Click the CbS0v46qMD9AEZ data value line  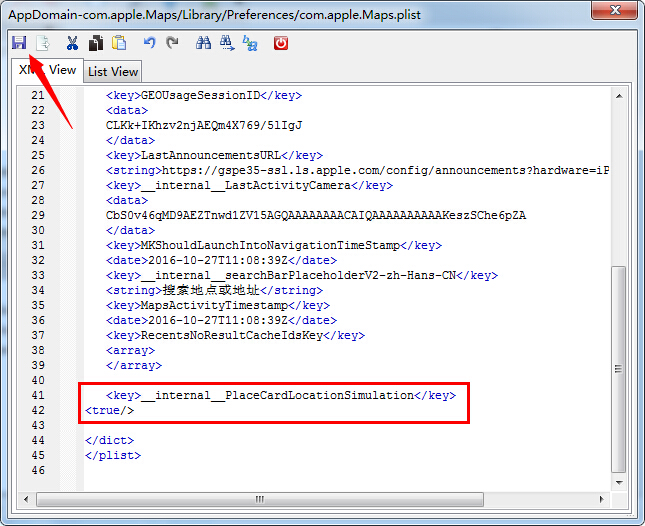coord(316,215)
